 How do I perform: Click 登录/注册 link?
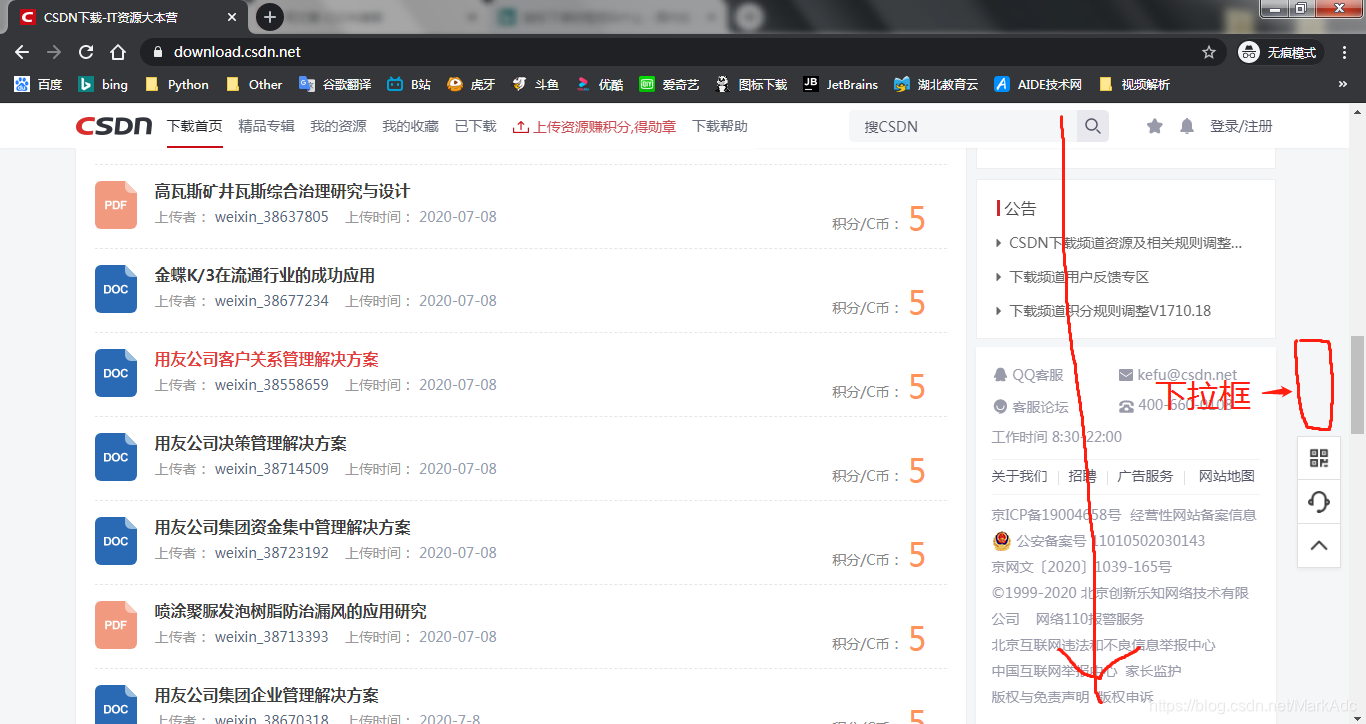coord(1241,126)
